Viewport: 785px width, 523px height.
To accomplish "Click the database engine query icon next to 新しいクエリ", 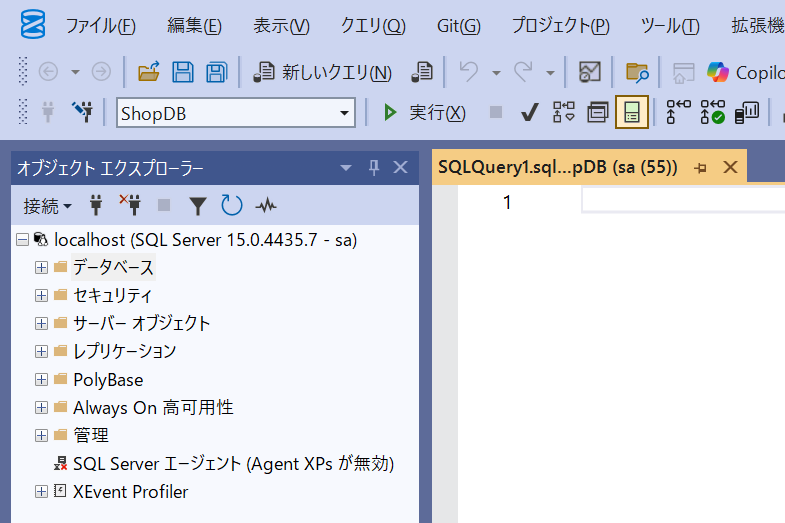I will (x=422, y=72).
